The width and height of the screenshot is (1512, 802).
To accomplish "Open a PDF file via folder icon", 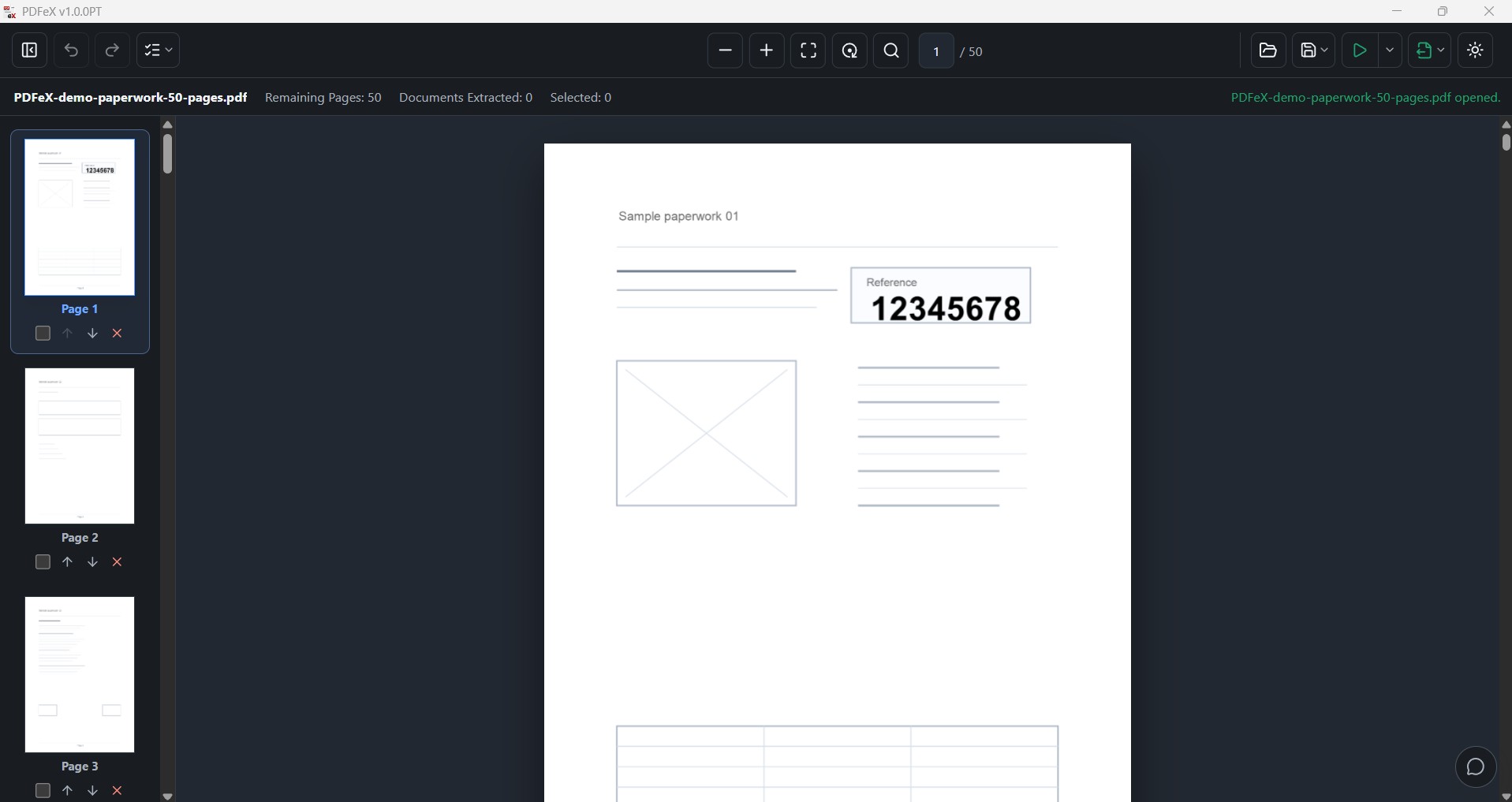I will [x=1268, y=50].
